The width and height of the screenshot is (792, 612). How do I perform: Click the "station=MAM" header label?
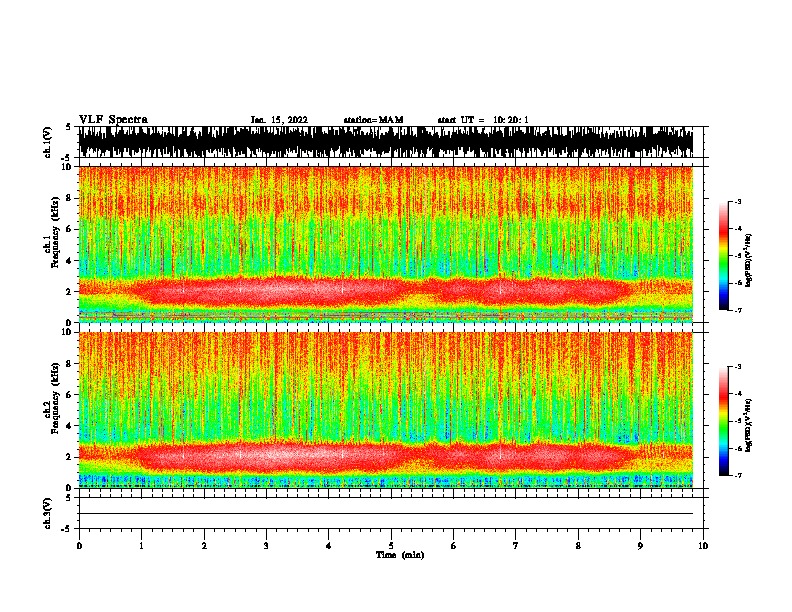[x=373, y=120]
